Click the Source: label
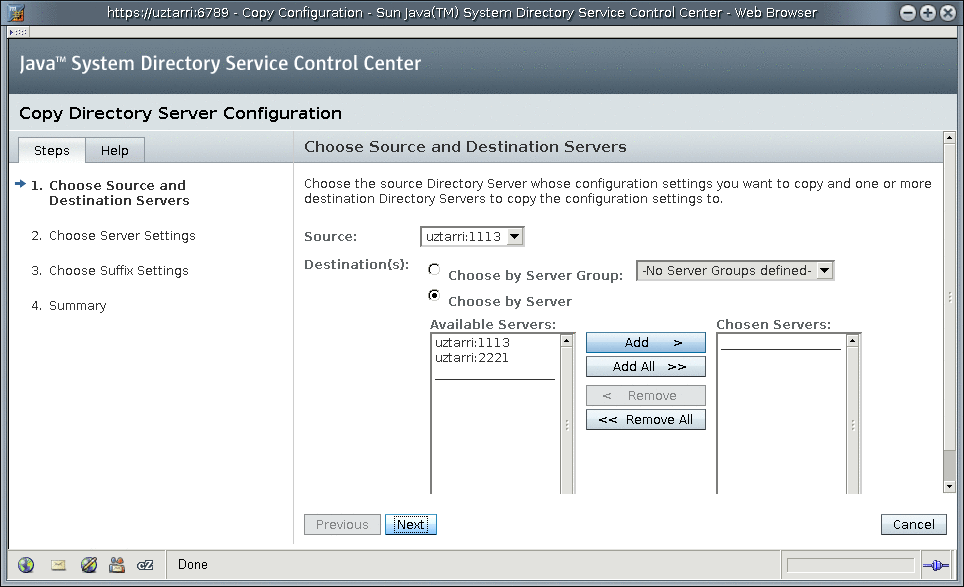 coord(330,237)
